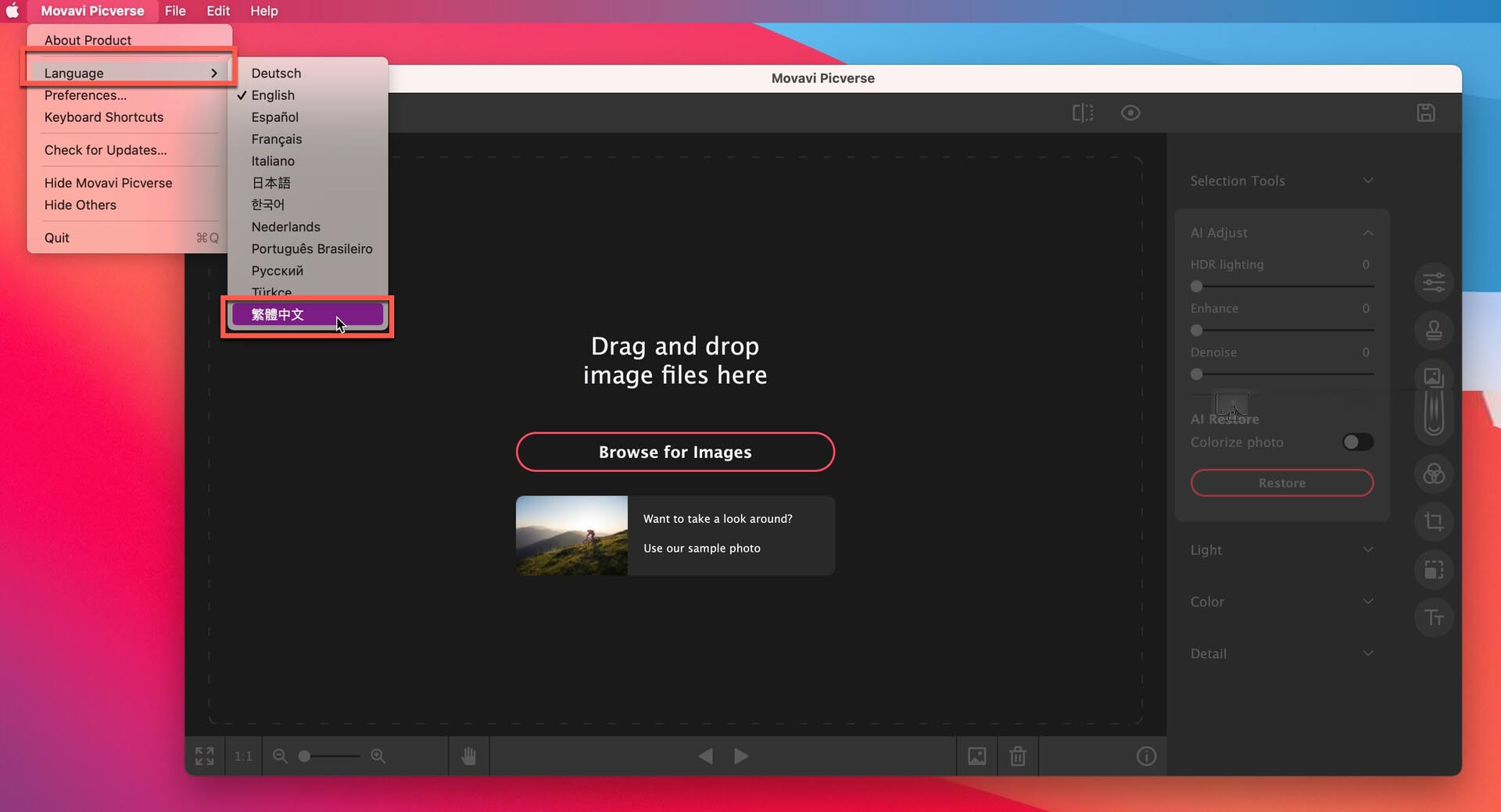Click the Enhance slider handle

1196,330
